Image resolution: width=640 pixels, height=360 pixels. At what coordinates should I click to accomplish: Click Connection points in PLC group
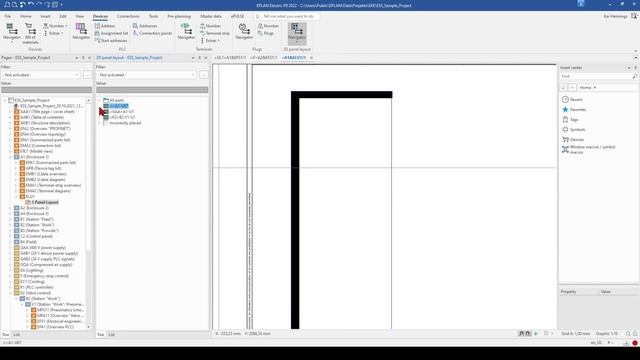[x=152, y=33]
